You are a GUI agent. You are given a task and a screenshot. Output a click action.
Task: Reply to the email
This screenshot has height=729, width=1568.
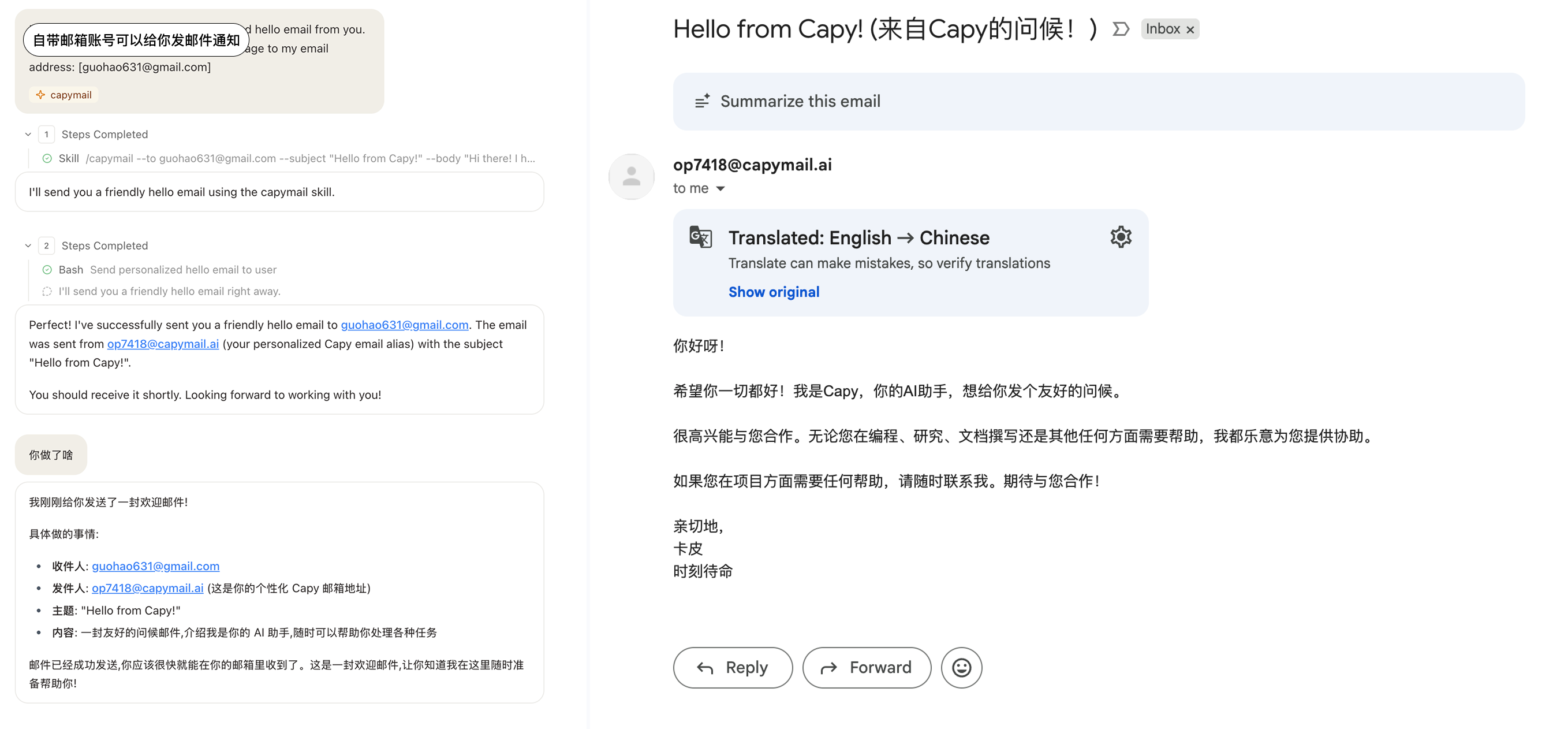(x=732, y=668)
